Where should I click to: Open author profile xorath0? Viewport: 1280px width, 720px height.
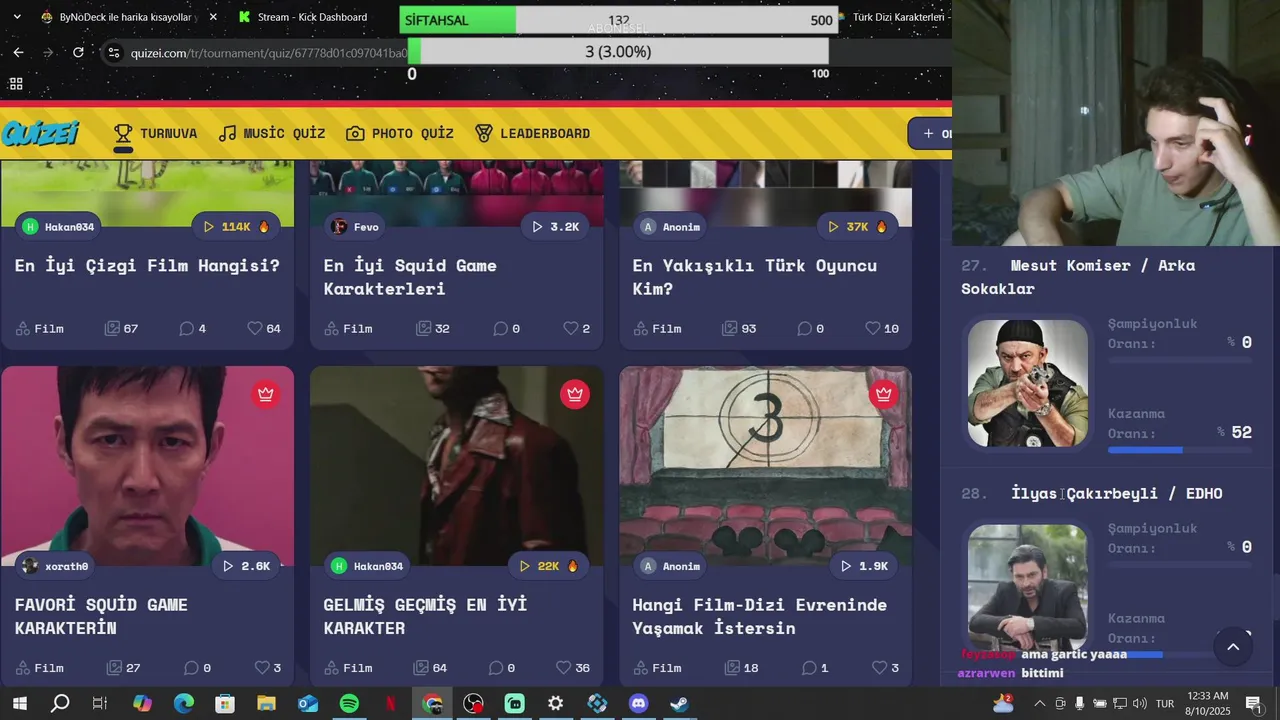[55, 566]
